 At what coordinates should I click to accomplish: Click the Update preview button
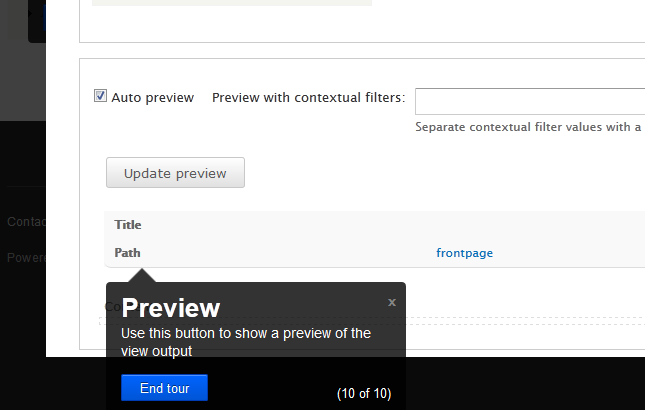[175, 173]
